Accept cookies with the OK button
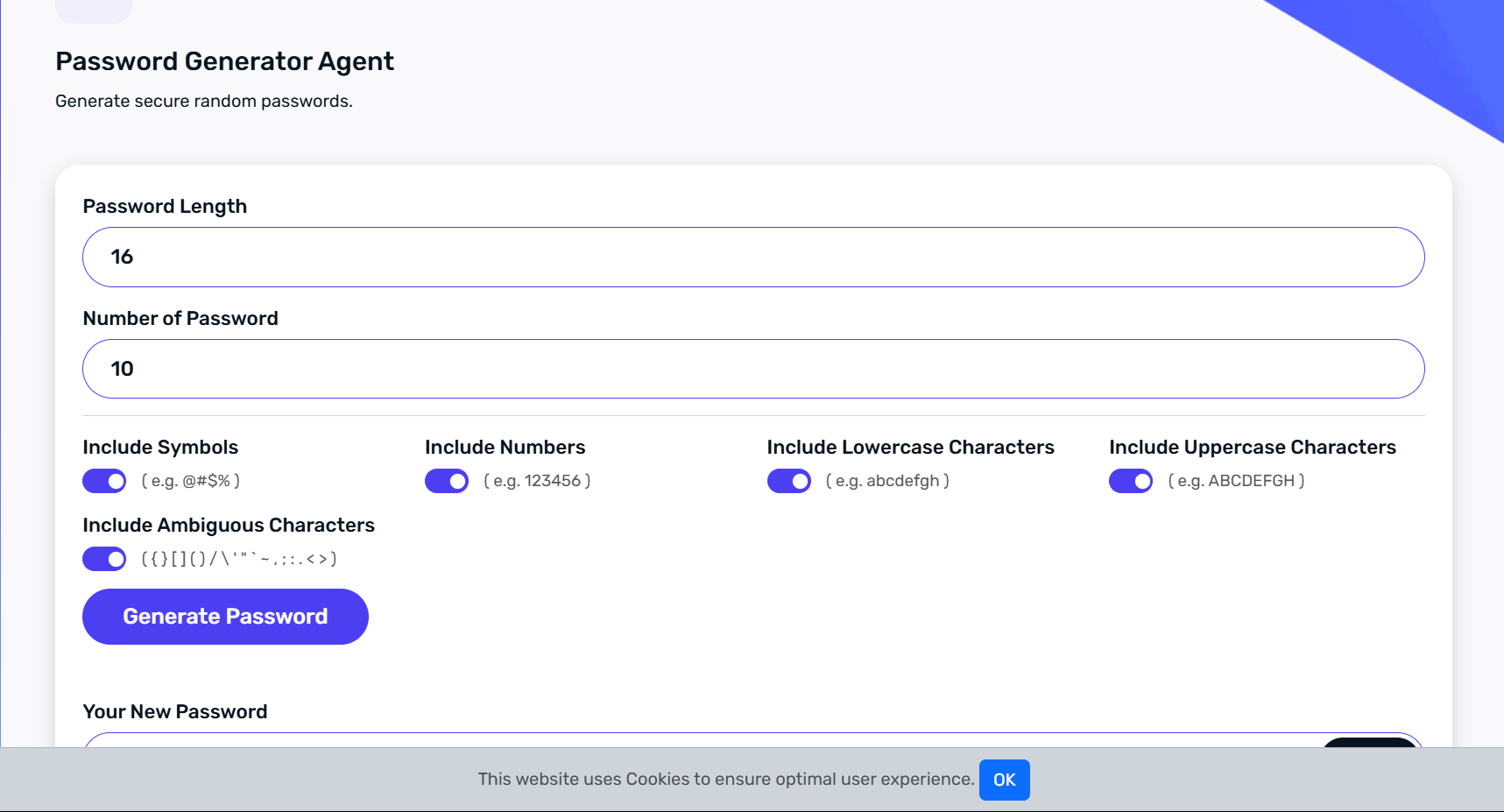This screenshot has width=1504, height=812. [x=1004, y=780]
